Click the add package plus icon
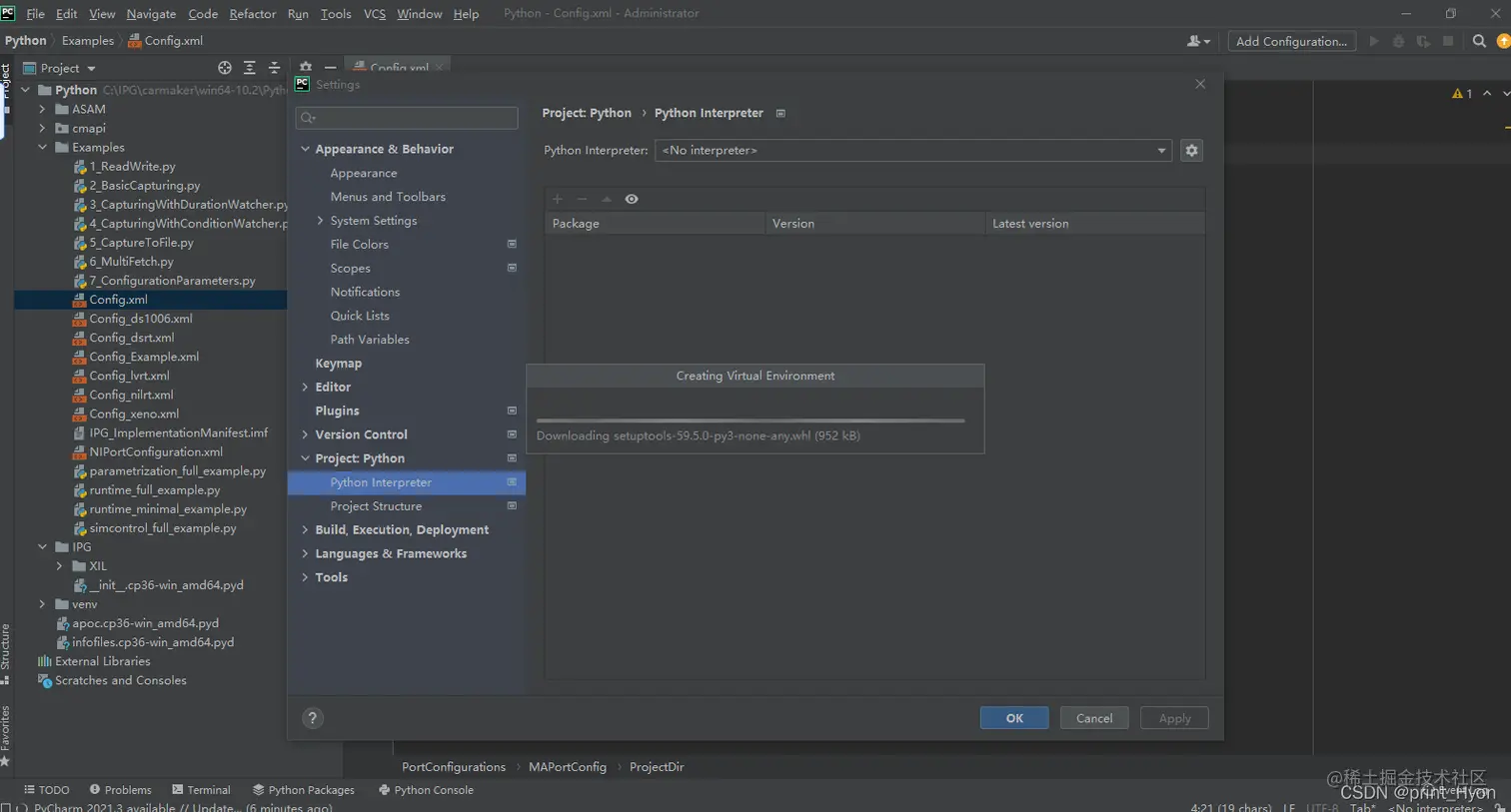 coord(558,199)
